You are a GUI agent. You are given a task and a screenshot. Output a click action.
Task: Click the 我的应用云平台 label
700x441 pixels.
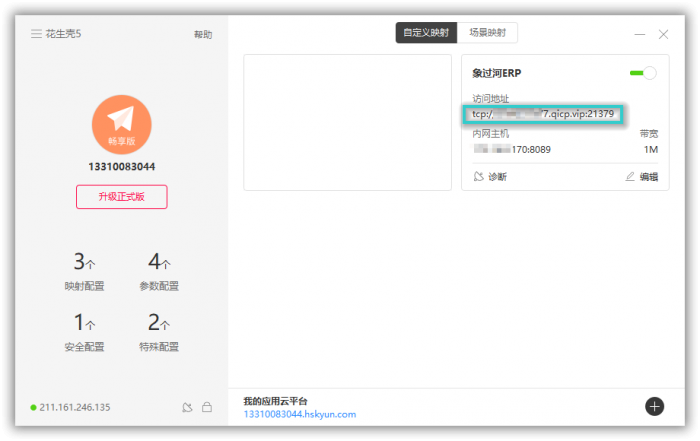click(x=275, y=401)
